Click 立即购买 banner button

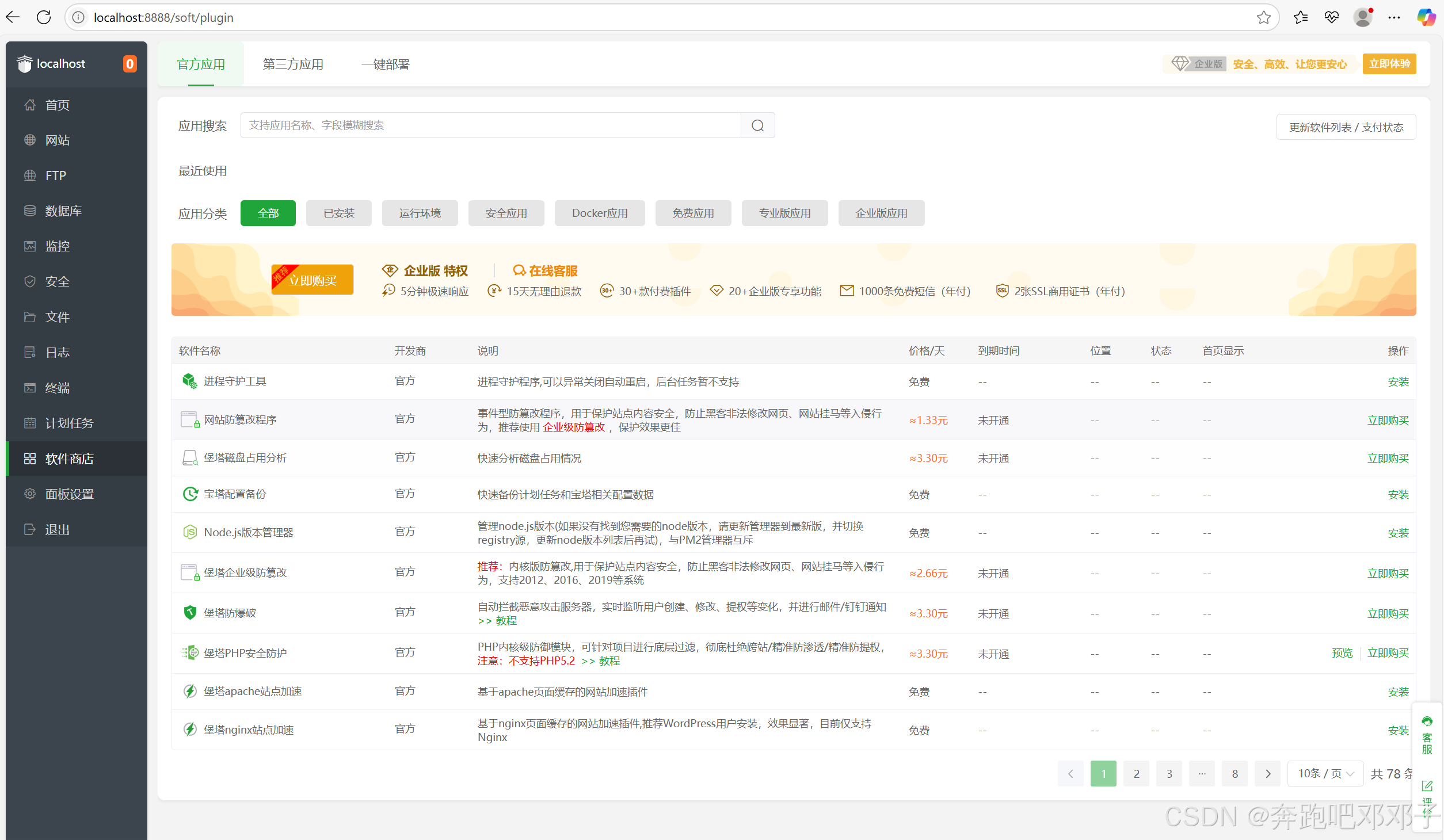313,280
